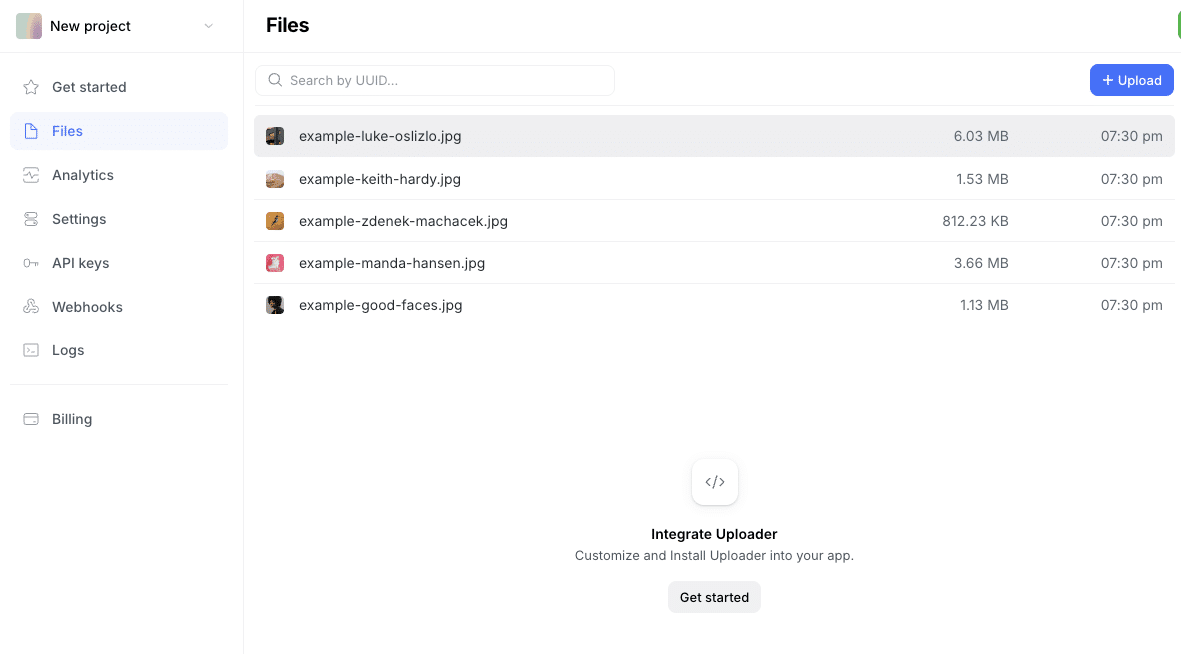This screenshot has height=654, width=1181.
Task: Click the Integrate Uploader heading text
Action: 714,534
